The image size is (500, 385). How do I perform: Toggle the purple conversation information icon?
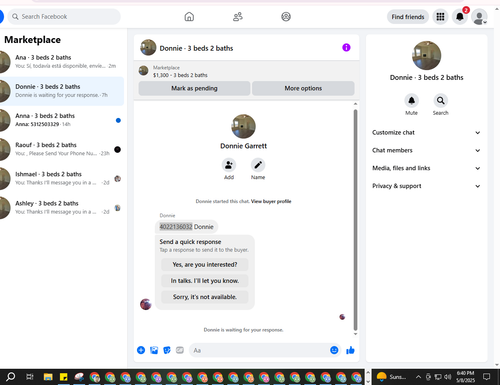(x=346, y=48)
